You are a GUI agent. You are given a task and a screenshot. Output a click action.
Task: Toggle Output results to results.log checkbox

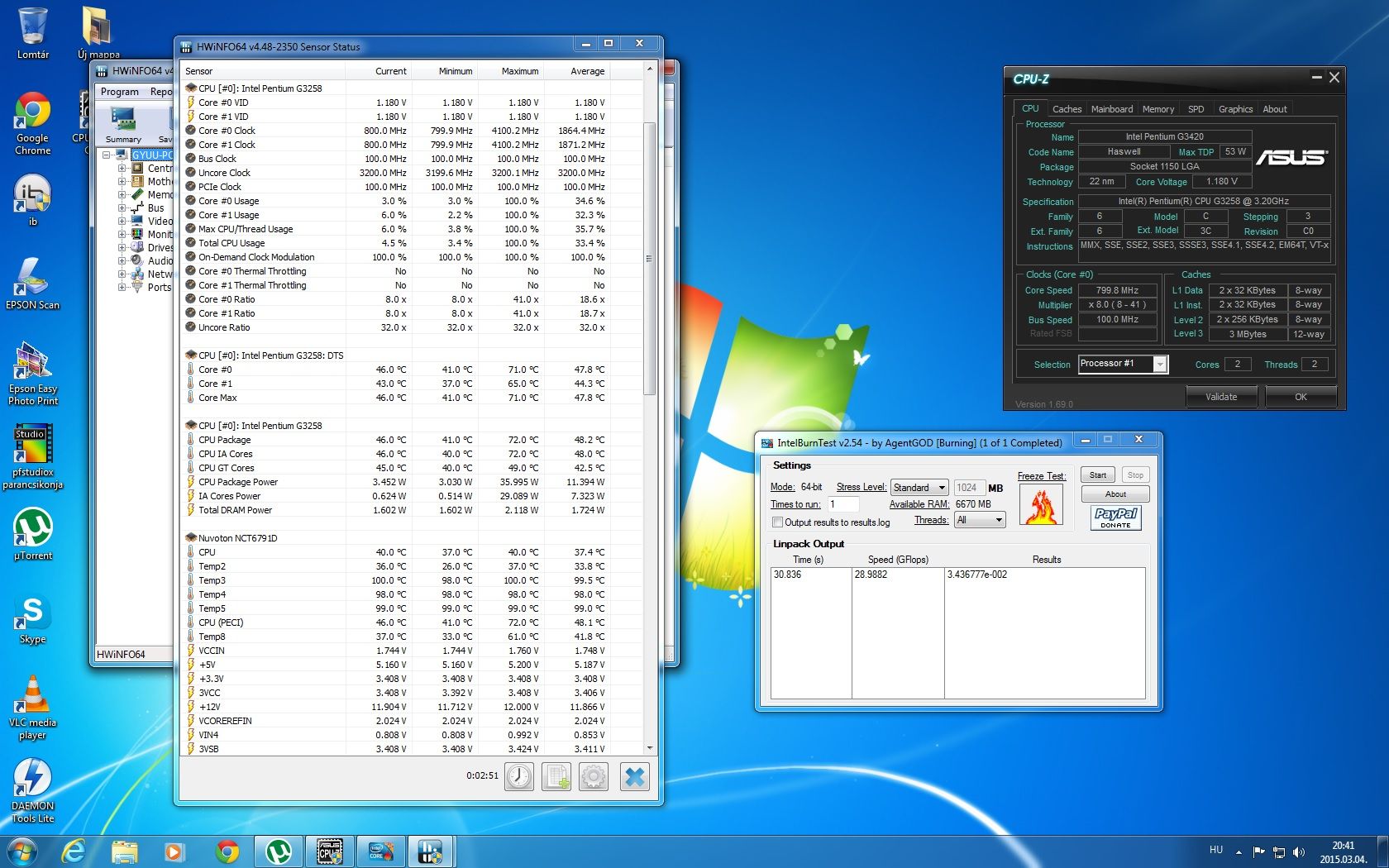pyautogui.click(x=777, y=522)
